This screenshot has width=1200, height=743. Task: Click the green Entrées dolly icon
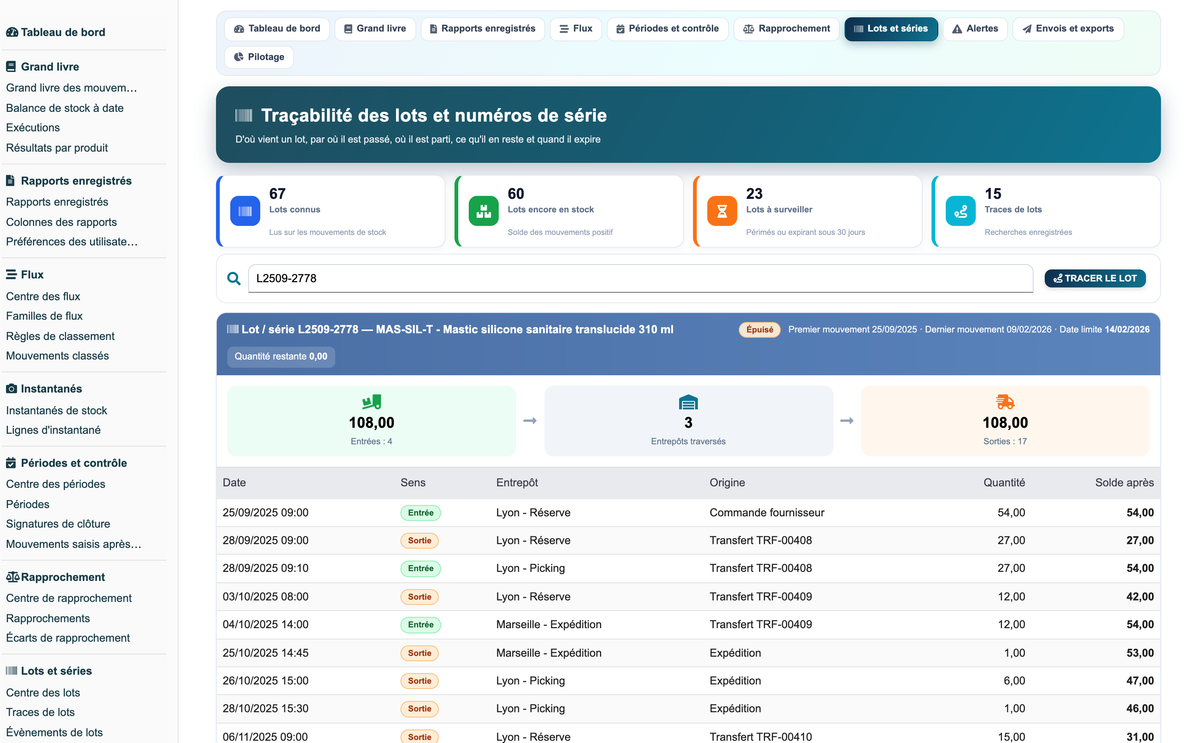coord(372,402)
